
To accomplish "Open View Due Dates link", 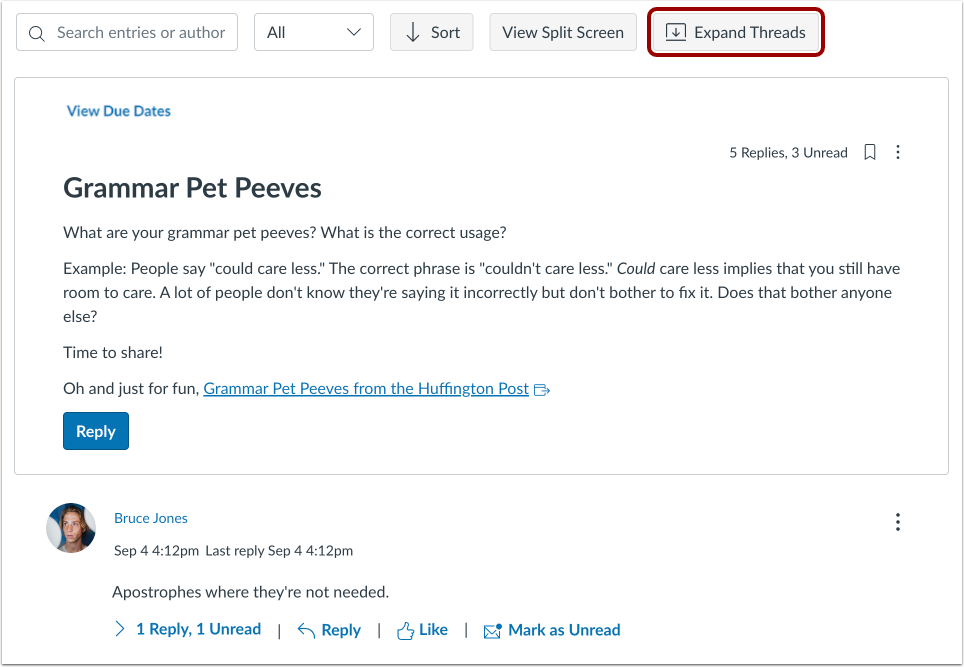I will (119, 111).
